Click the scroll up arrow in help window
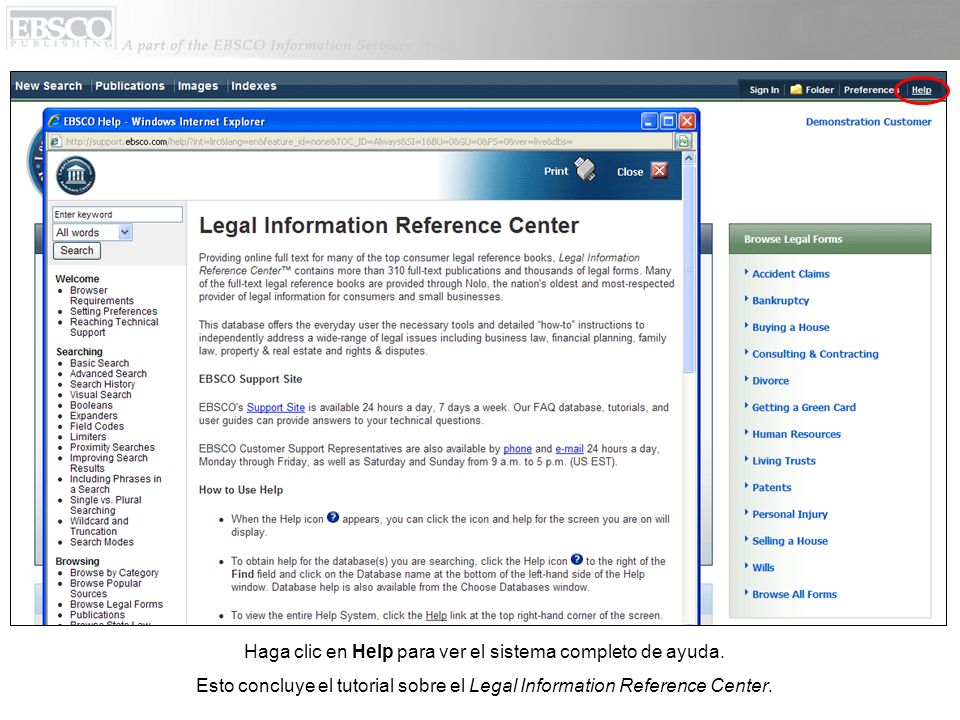The height and width of the screenshot is (720, 960). click(x=688, y=158)
